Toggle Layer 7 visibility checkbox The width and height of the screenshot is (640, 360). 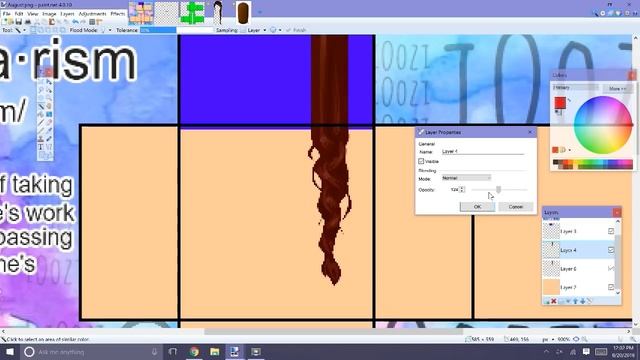click(x=611, y=287)
